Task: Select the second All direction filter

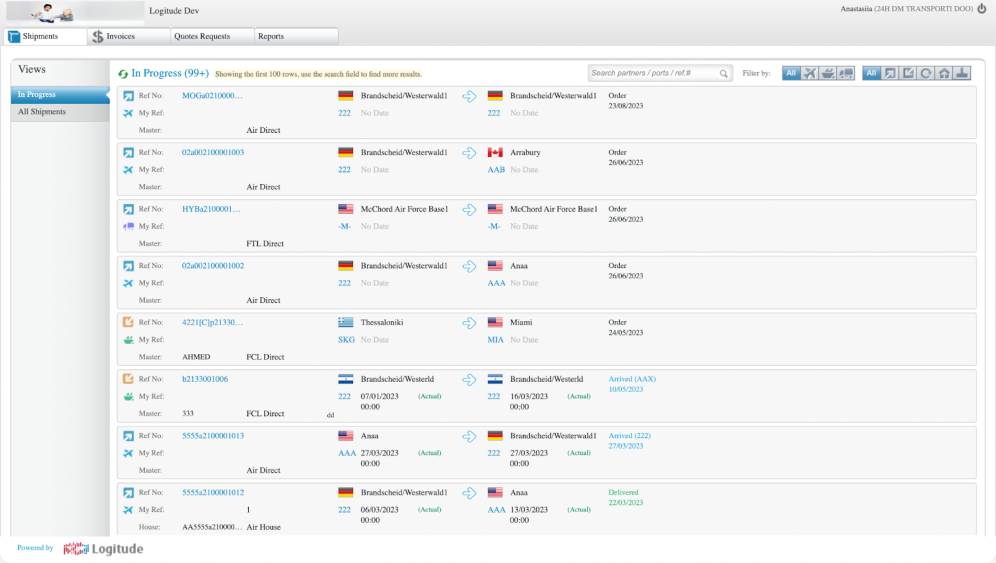Action: (x=872, y=73)
